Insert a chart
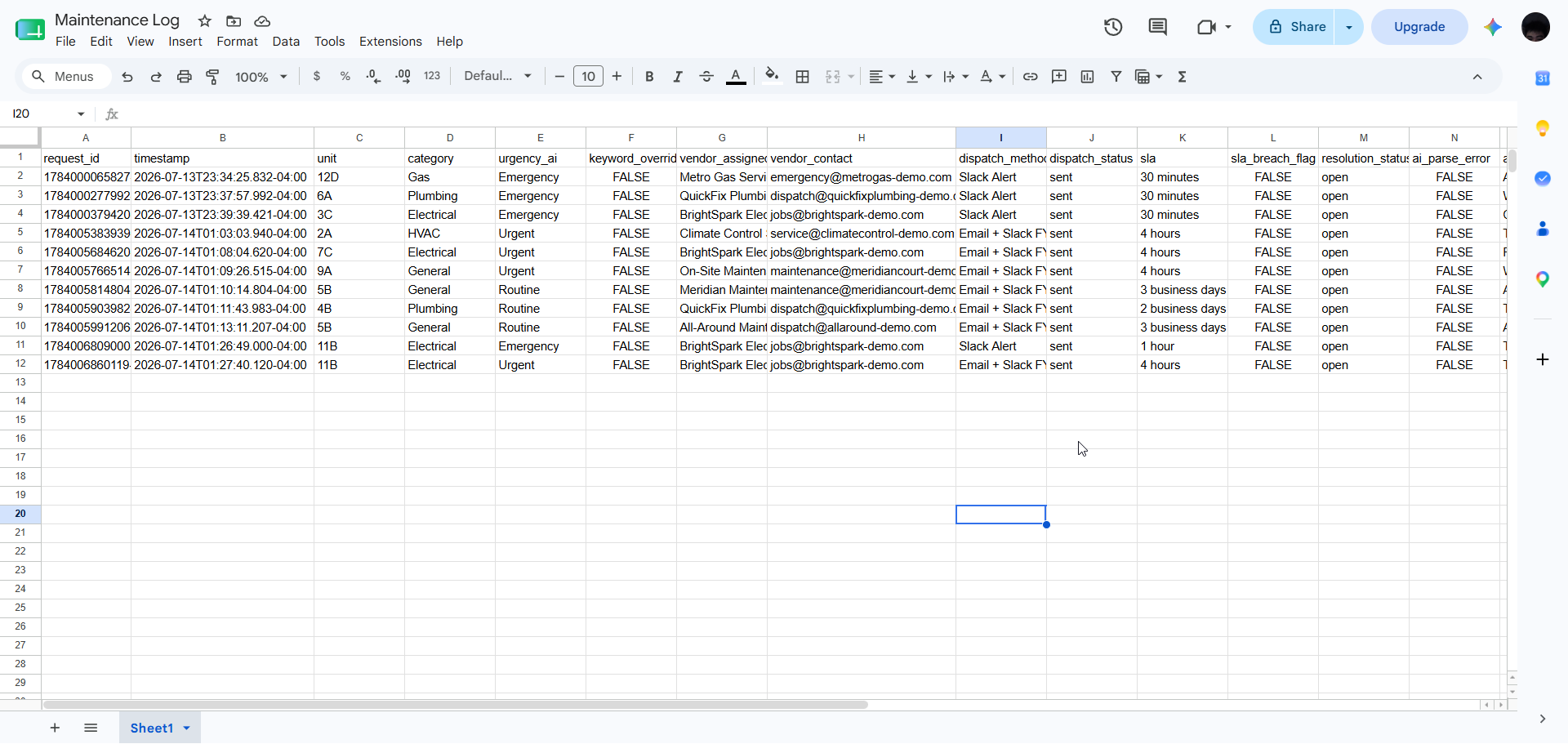The image size is (1568, 744). (x=1088, y=77)
